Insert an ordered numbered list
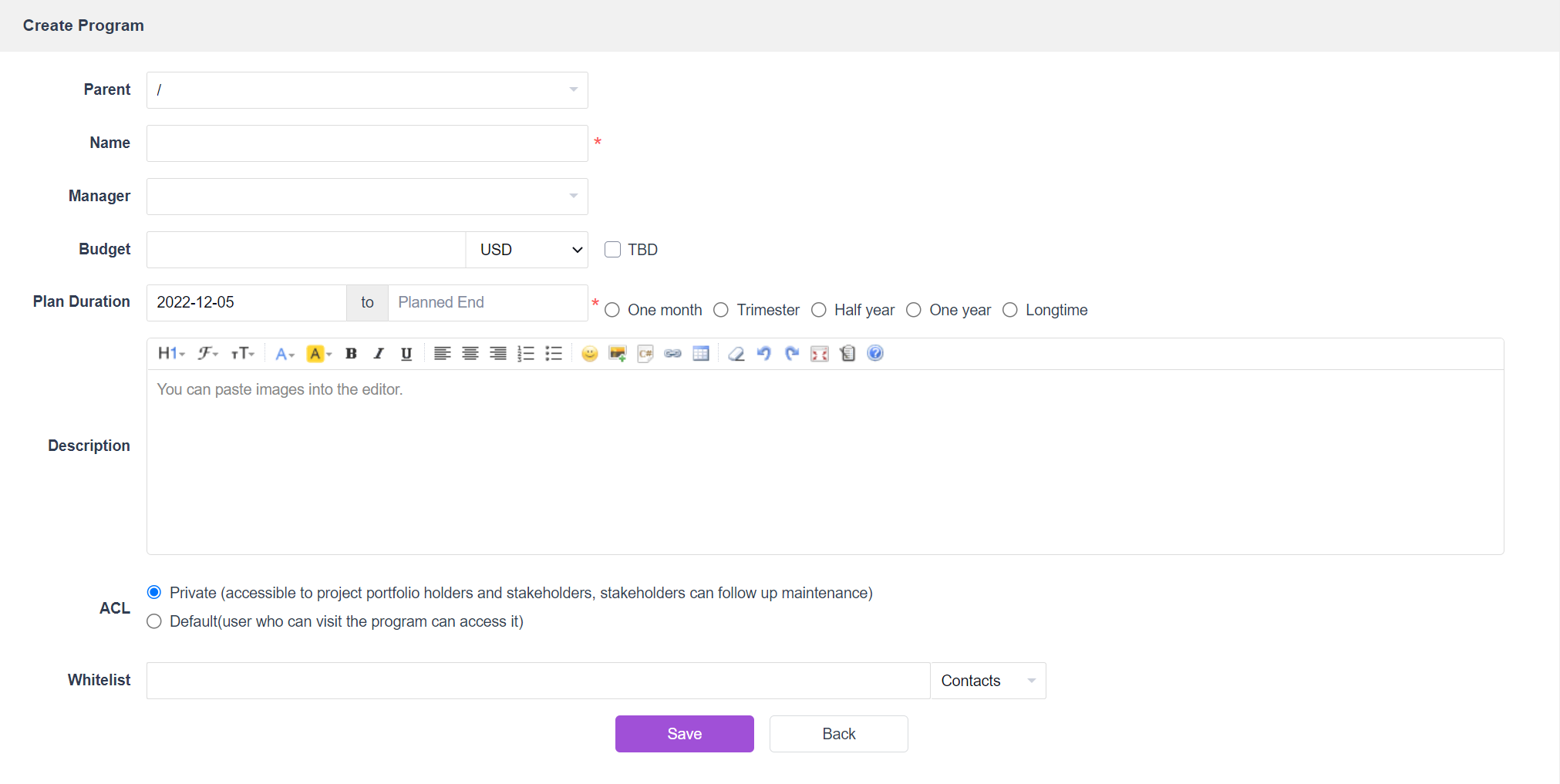Viewport: 1560px width, 784px height. click(526, 354)
